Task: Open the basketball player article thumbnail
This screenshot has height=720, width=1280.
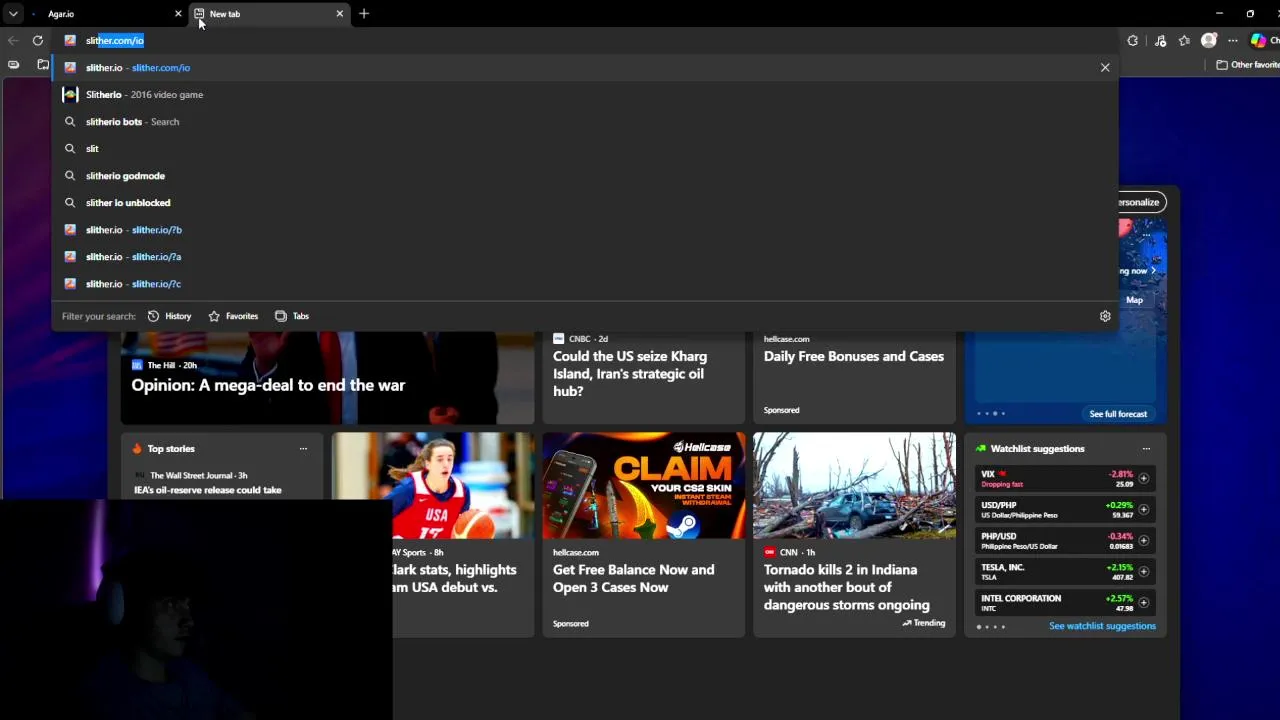Action: coord(433,486)
